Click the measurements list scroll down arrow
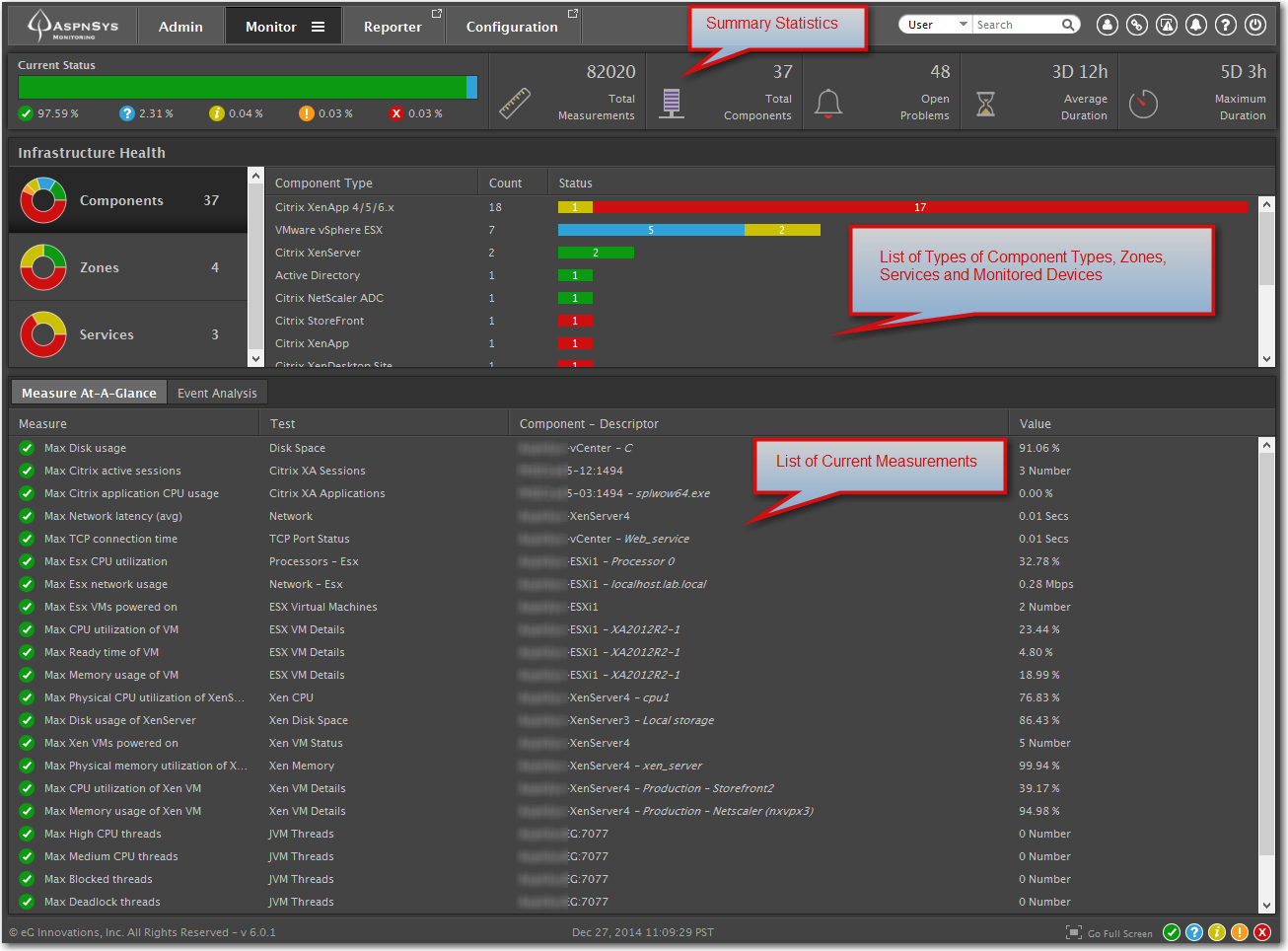Screen dimensions: 1288x951 (x=1267, y=906)
